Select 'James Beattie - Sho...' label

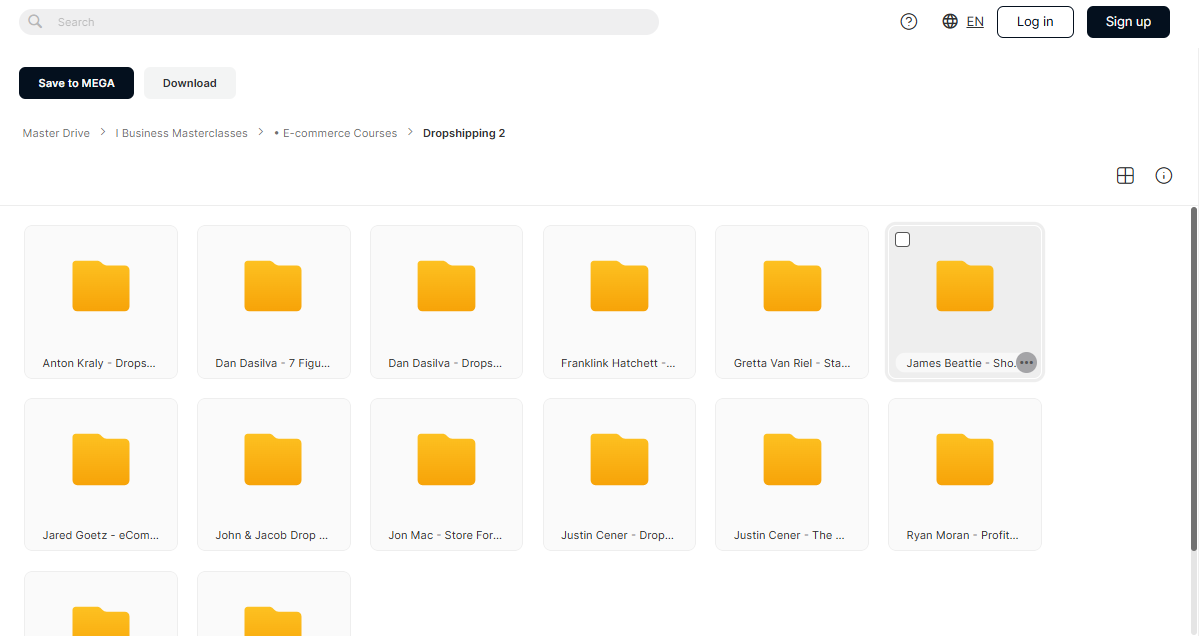961,363
